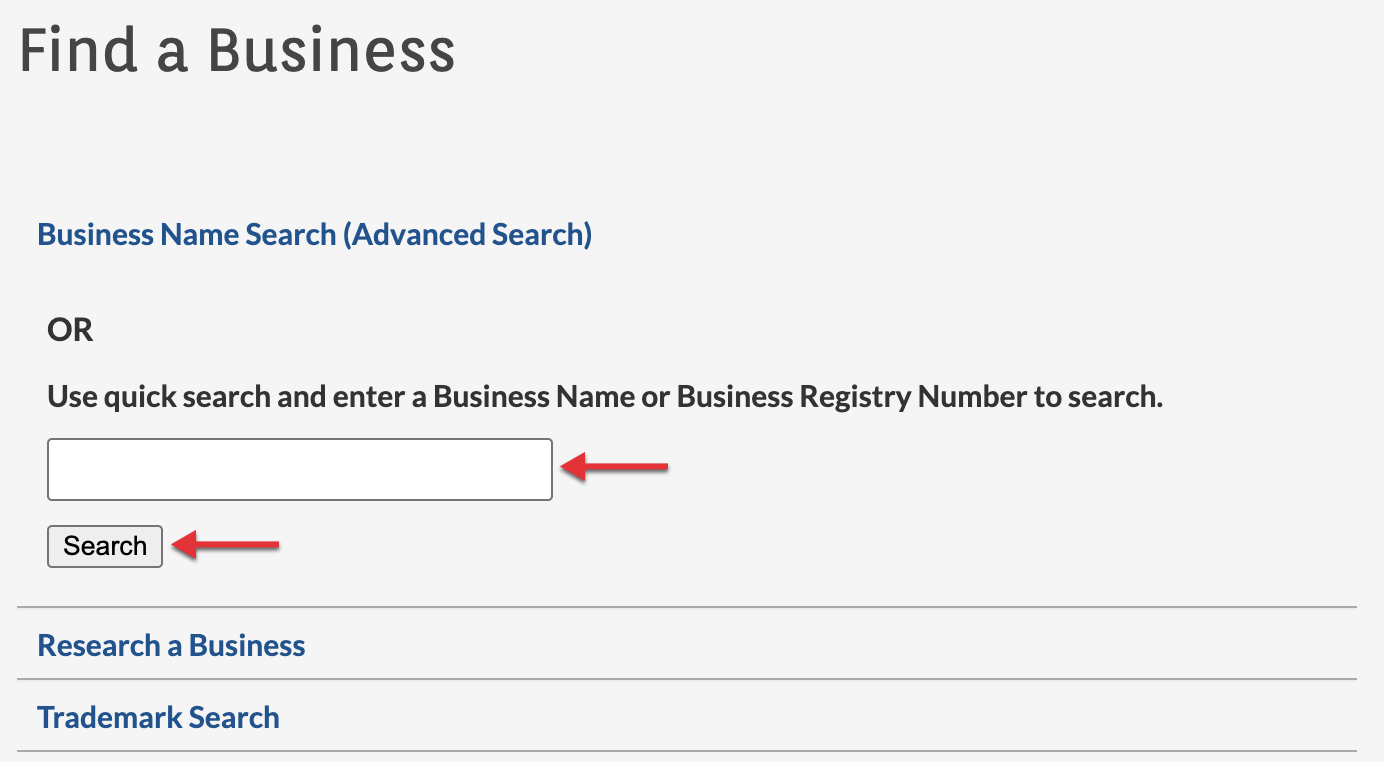1384x762 pixels.
Task: Click "Business Name Search" words starting the link
Action: click(186, 235)
